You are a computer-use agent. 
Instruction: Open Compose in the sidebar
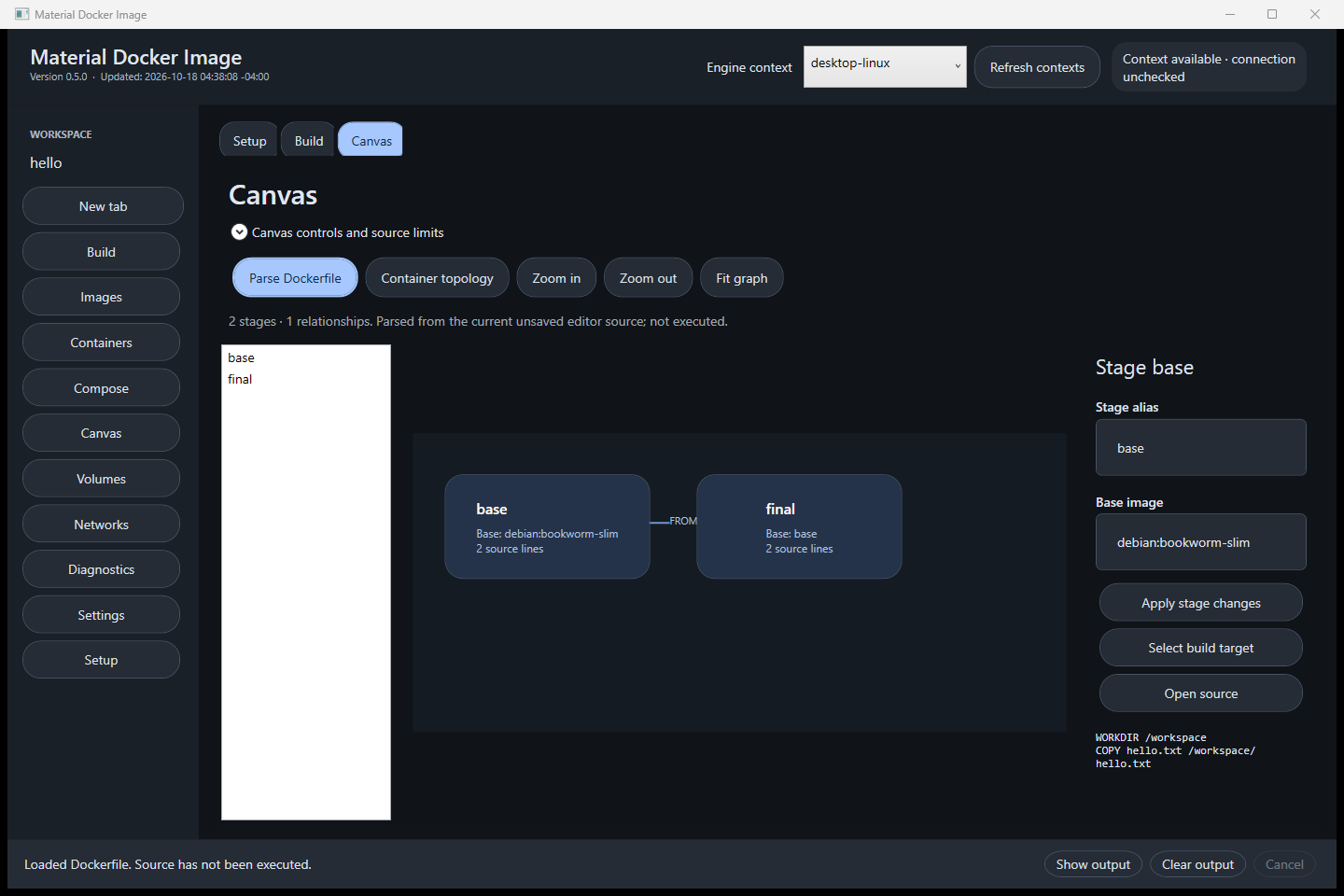coord(101,388)
